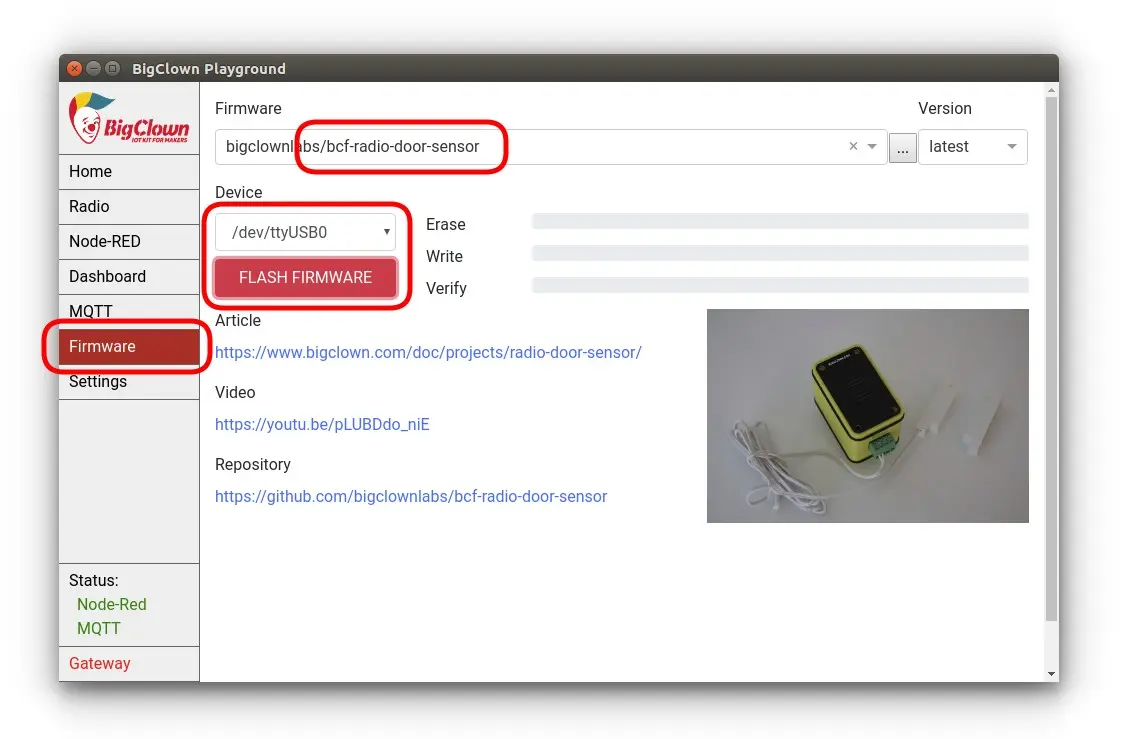The width and height of the screenshot is (1127, 739).
Task: Open the Settings section
Action: click(129, 382)
